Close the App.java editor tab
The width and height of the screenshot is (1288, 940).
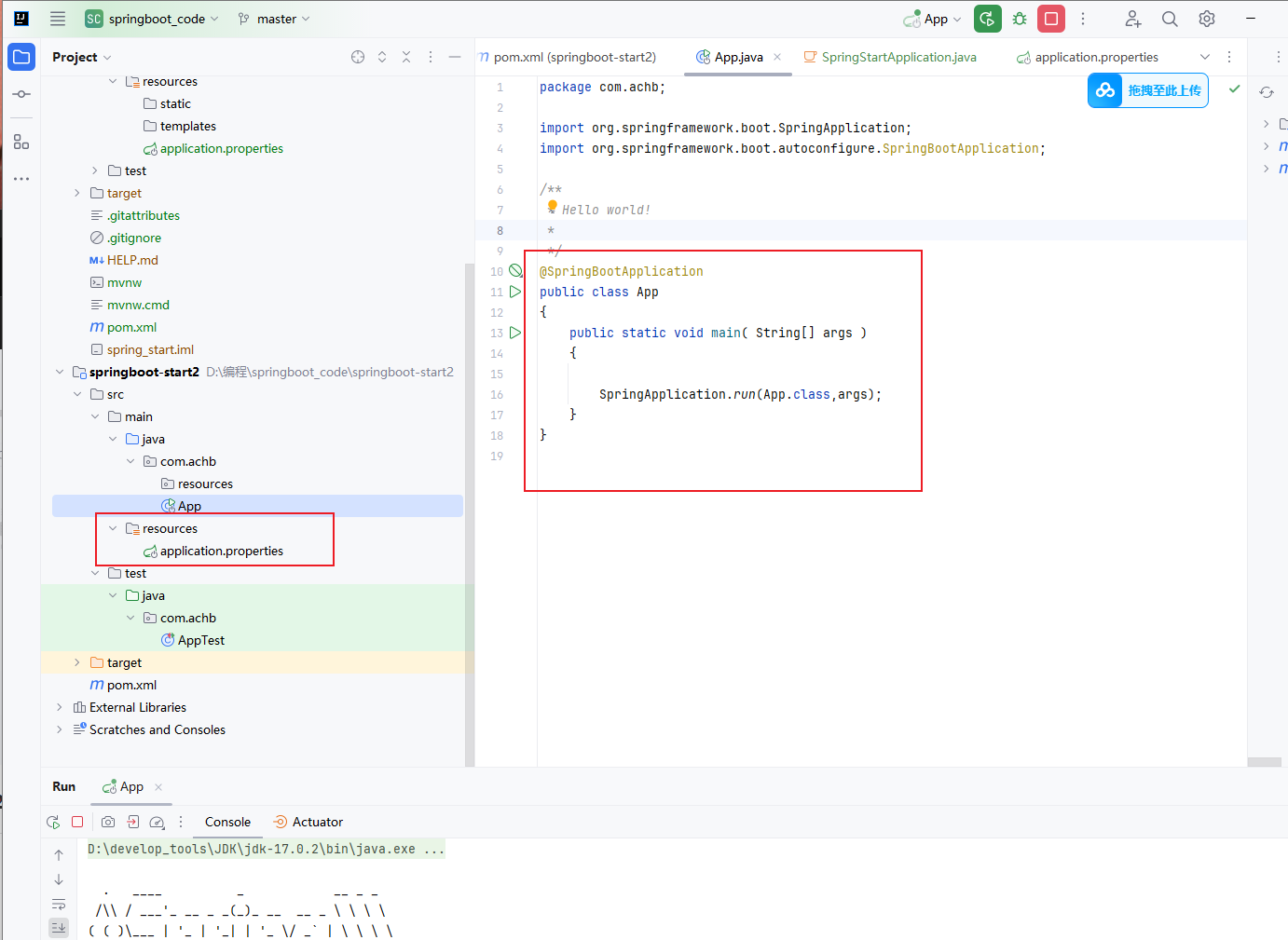click(x=778, y=57)
